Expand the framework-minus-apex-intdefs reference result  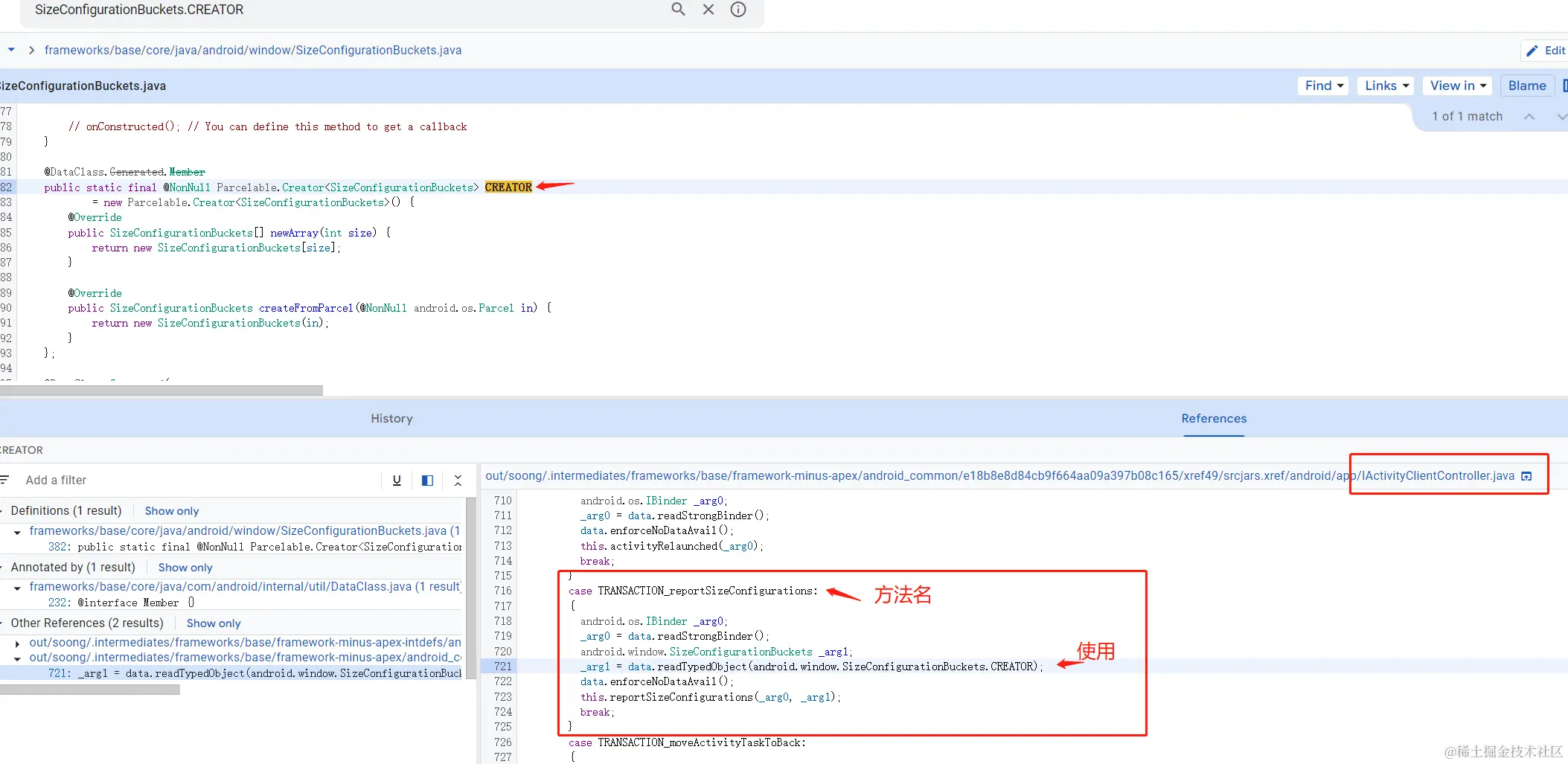pos(17,643)
